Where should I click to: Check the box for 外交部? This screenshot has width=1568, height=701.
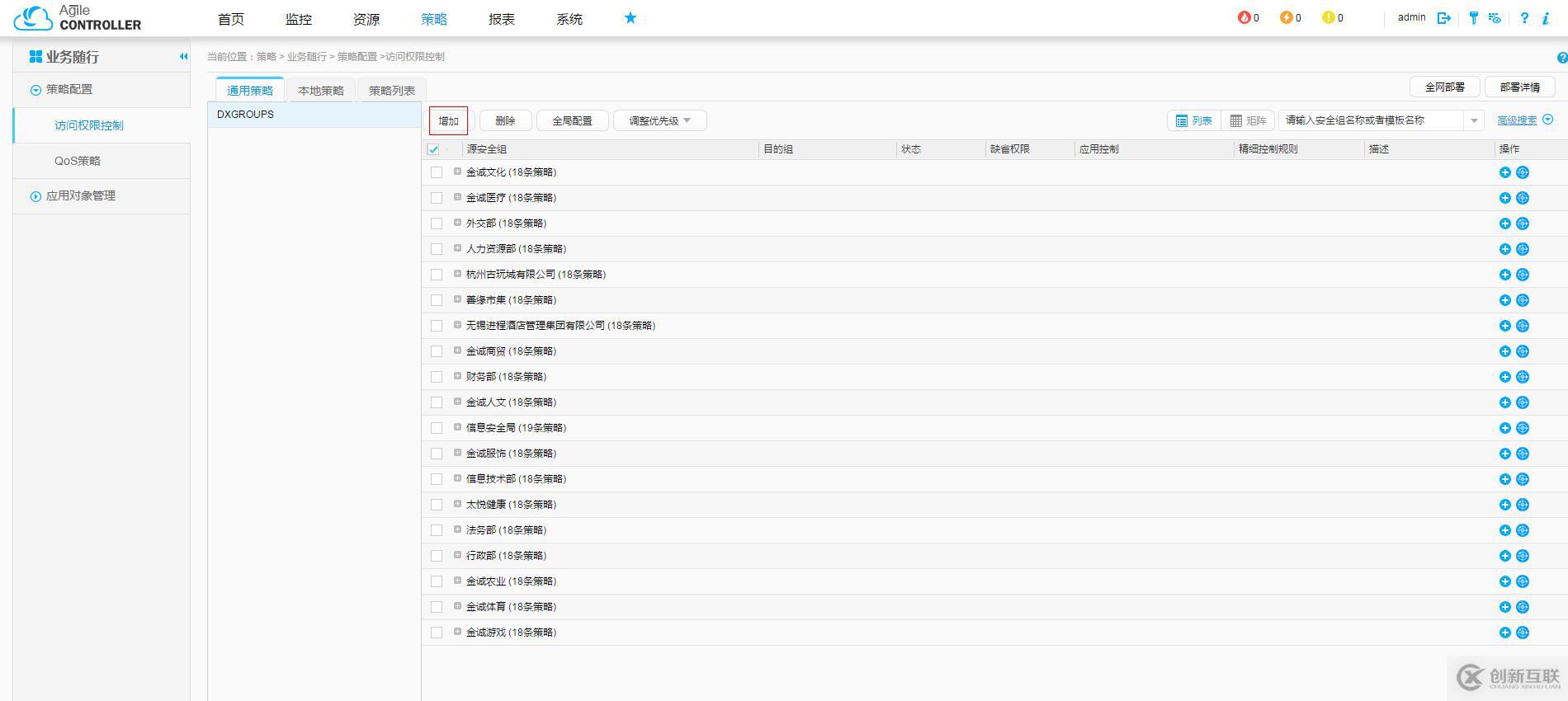click(x=437, y=223)
